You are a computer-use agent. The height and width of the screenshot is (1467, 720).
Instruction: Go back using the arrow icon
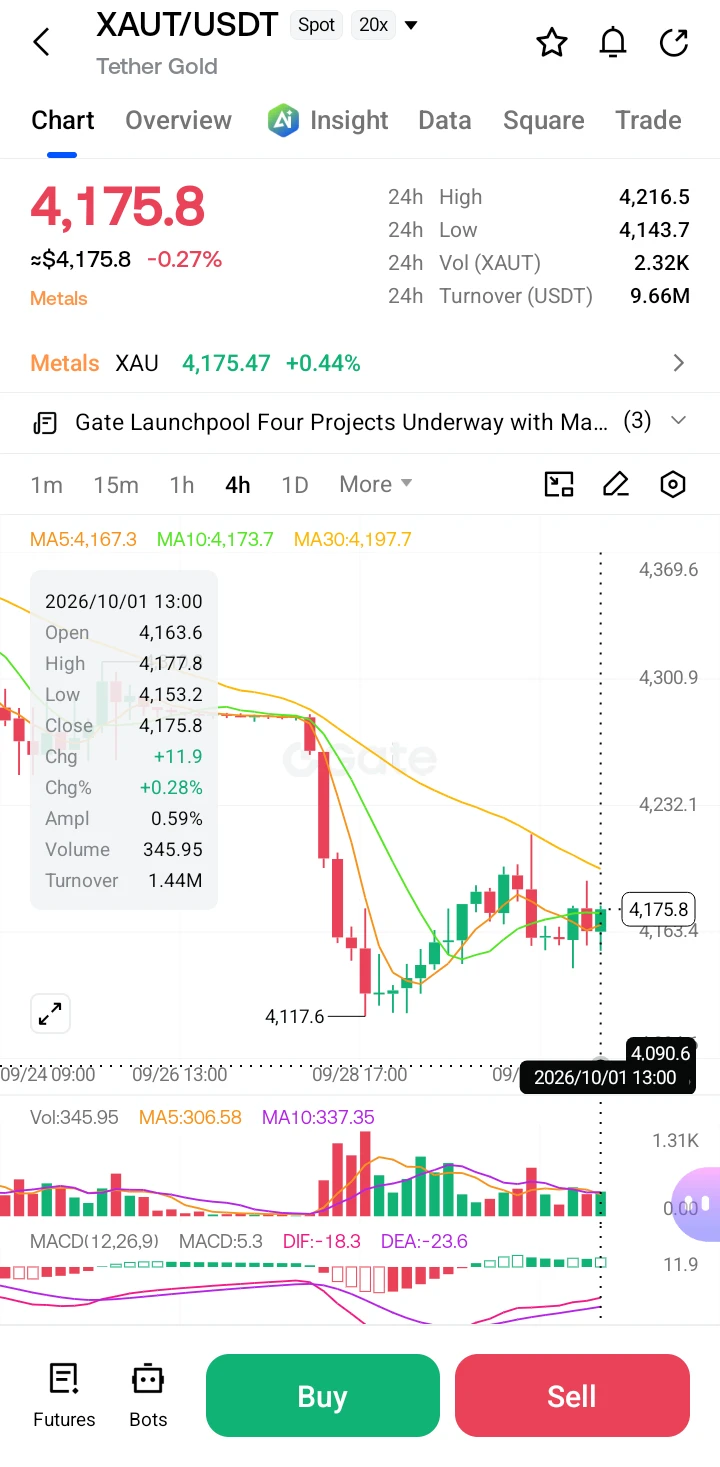click(x=41, y=42)
